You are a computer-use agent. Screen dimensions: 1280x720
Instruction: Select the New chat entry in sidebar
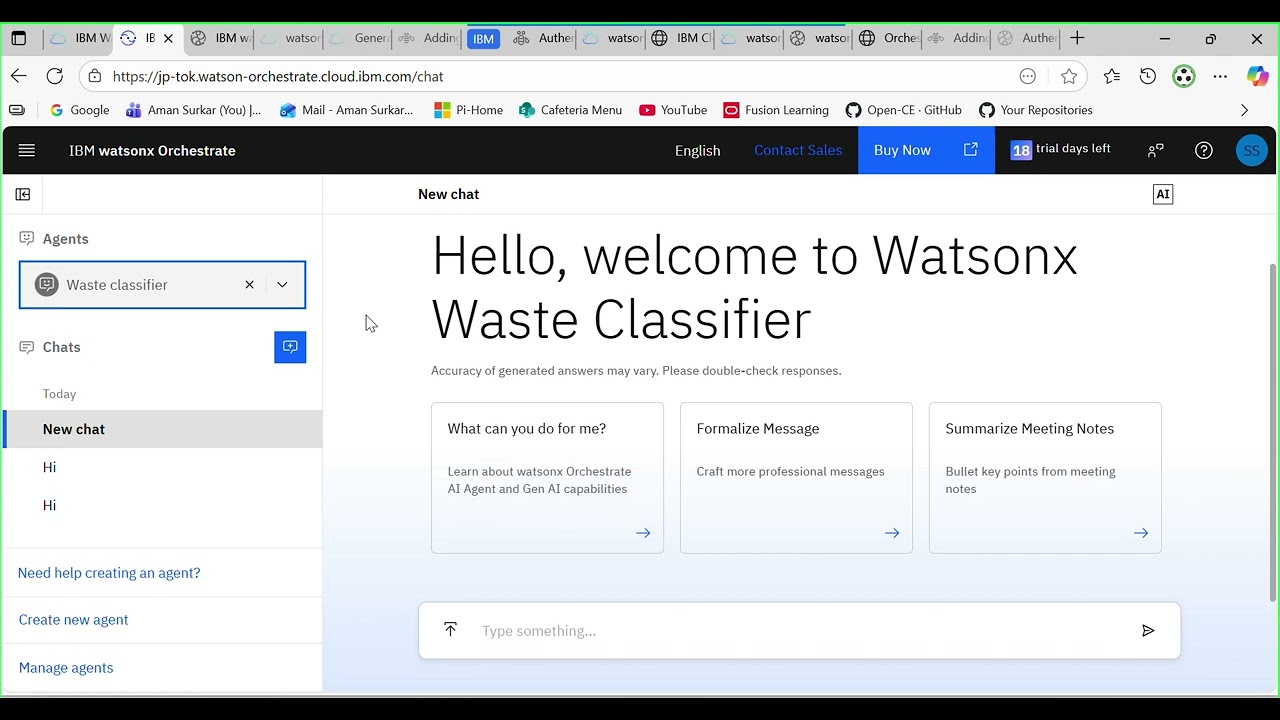click(x=163, y=429)
